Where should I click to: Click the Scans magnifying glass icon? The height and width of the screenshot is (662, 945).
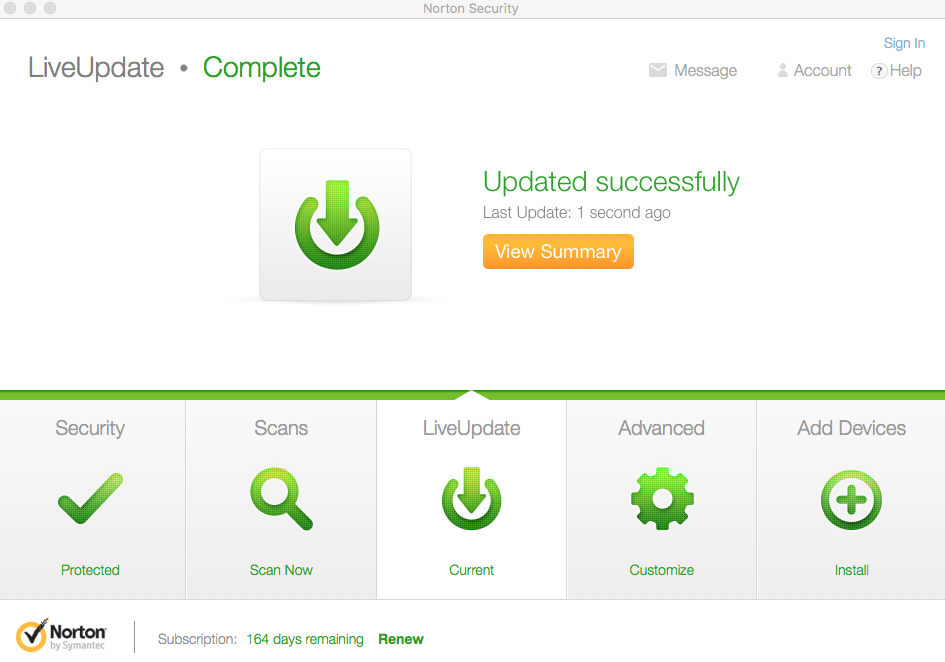[281, 499]
